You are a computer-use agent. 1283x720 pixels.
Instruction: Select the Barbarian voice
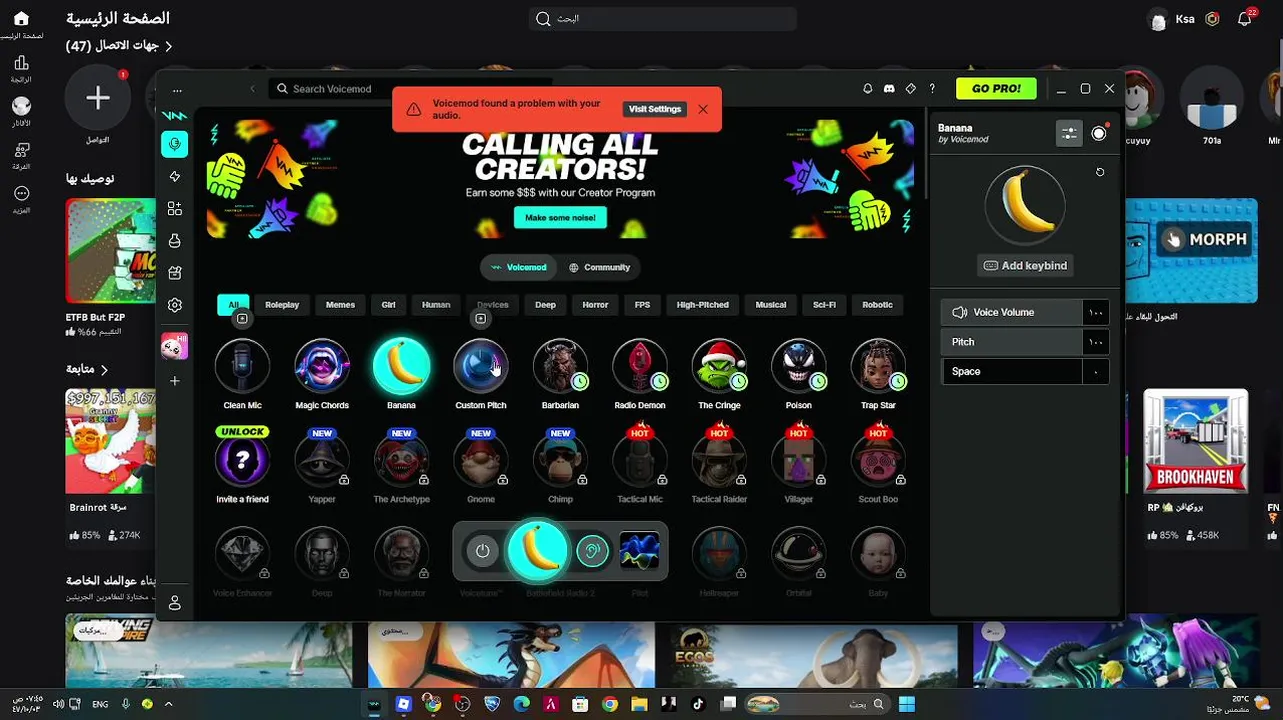click(560, 366)
